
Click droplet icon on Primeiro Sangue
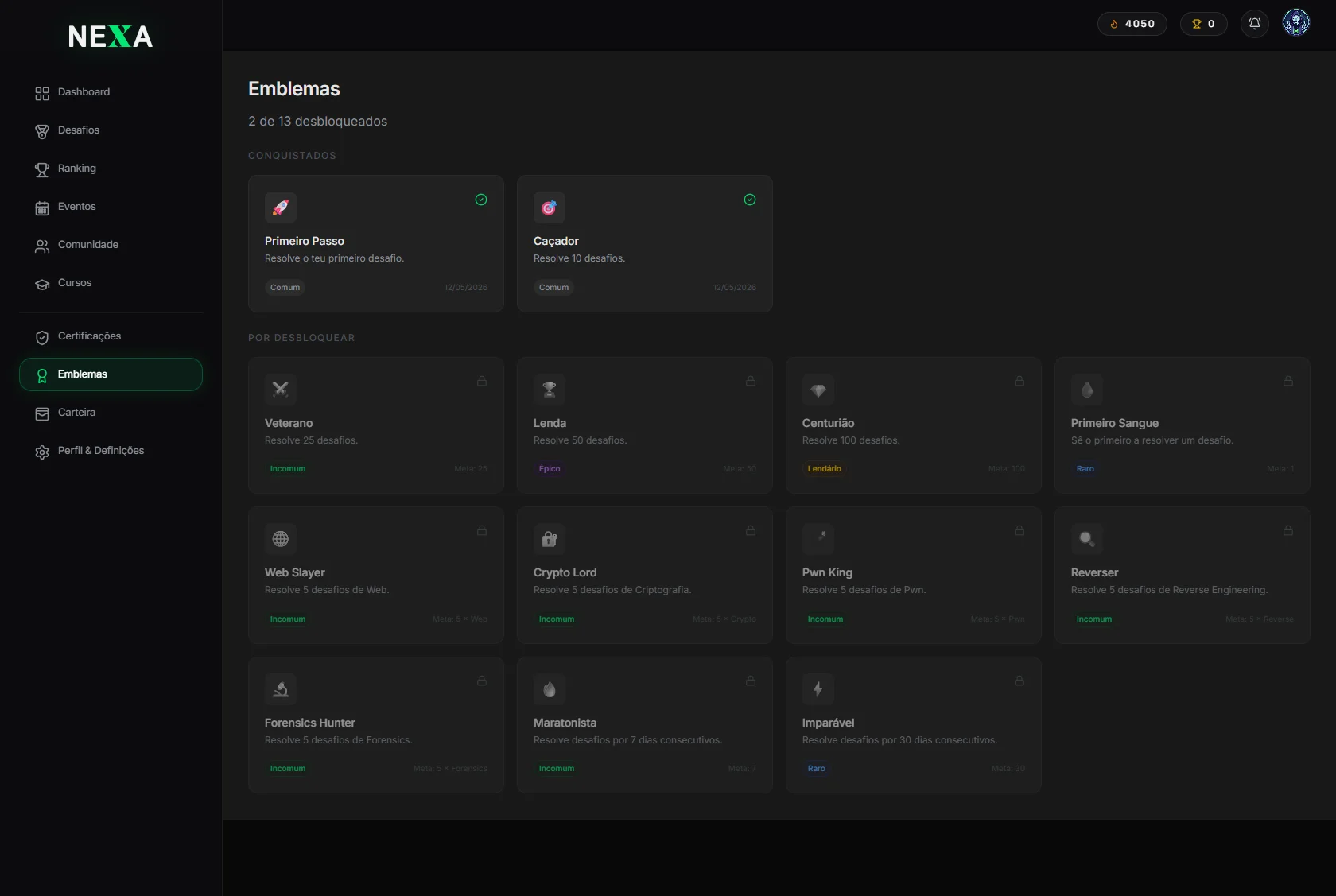(x=1087, y=390)
